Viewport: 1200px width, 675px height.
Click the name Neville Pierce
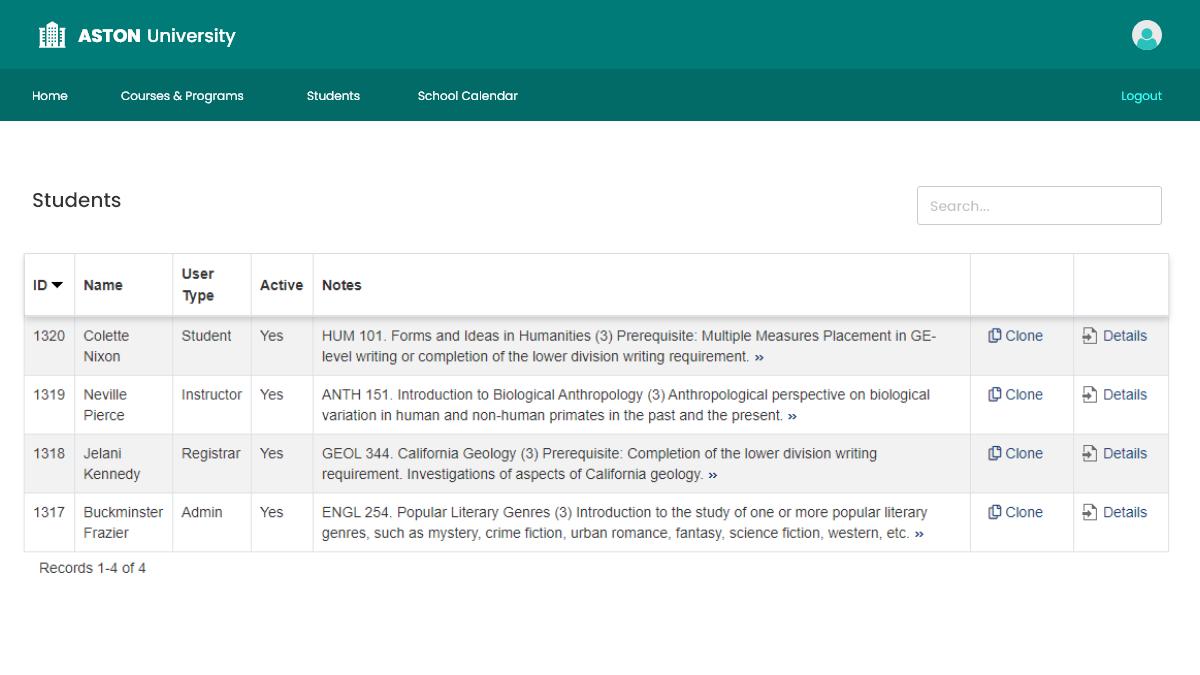pyautogui.click(x=105, y=405)
